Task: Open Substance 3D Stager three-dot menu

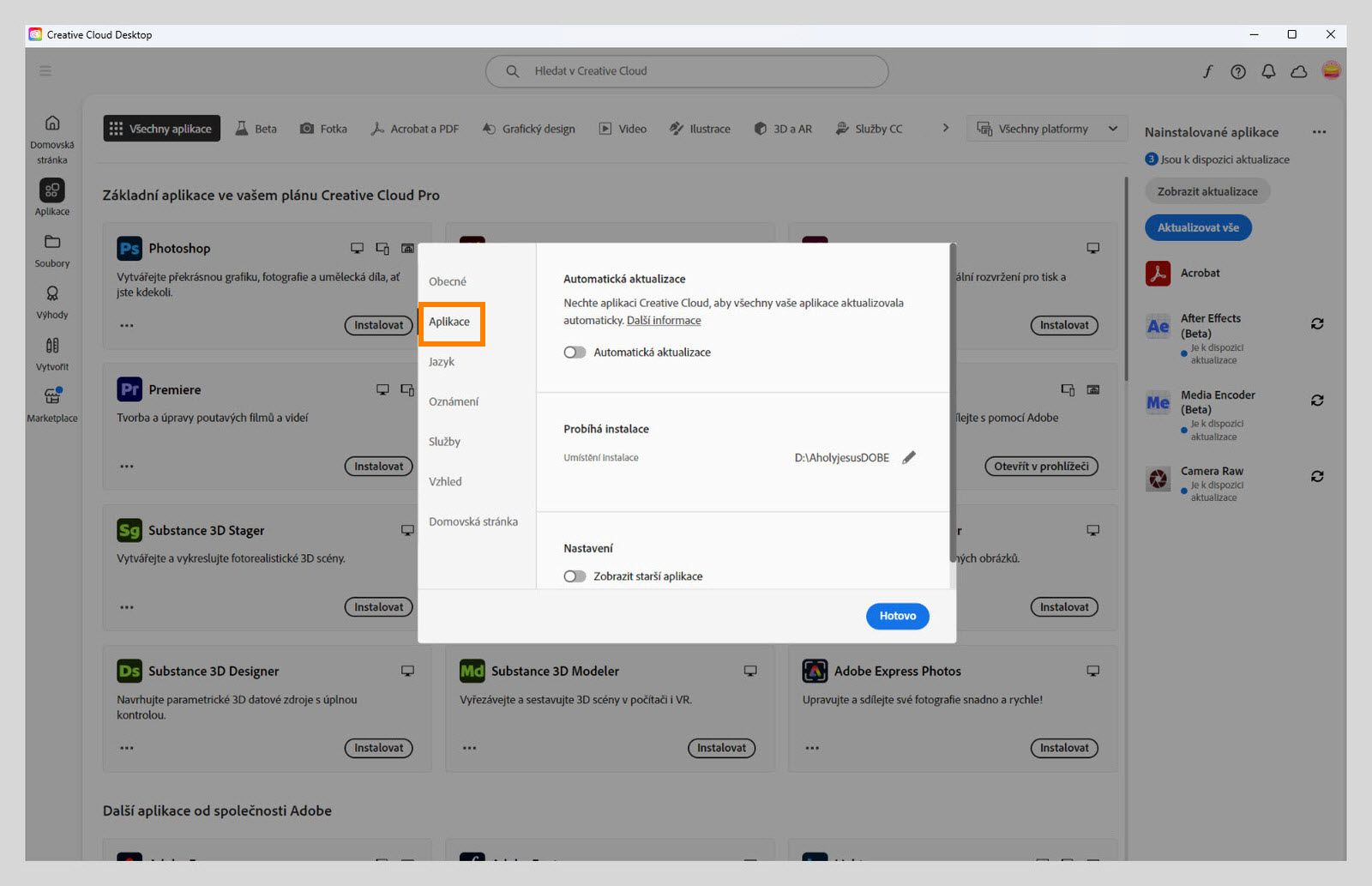Action: coord(127,607)
